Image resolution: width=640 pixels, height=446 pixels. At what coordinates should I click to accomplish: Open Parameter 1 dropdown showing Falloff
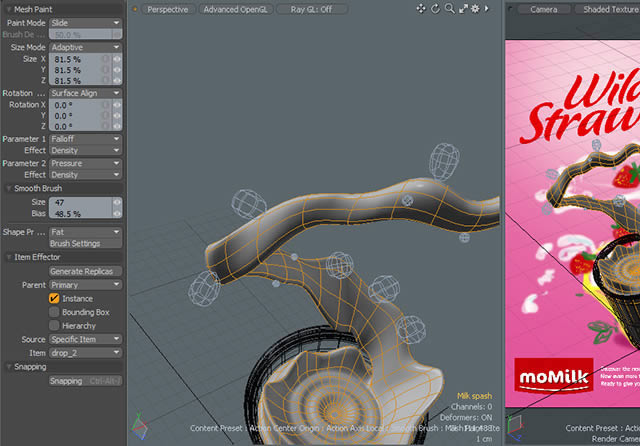(85, 139)
